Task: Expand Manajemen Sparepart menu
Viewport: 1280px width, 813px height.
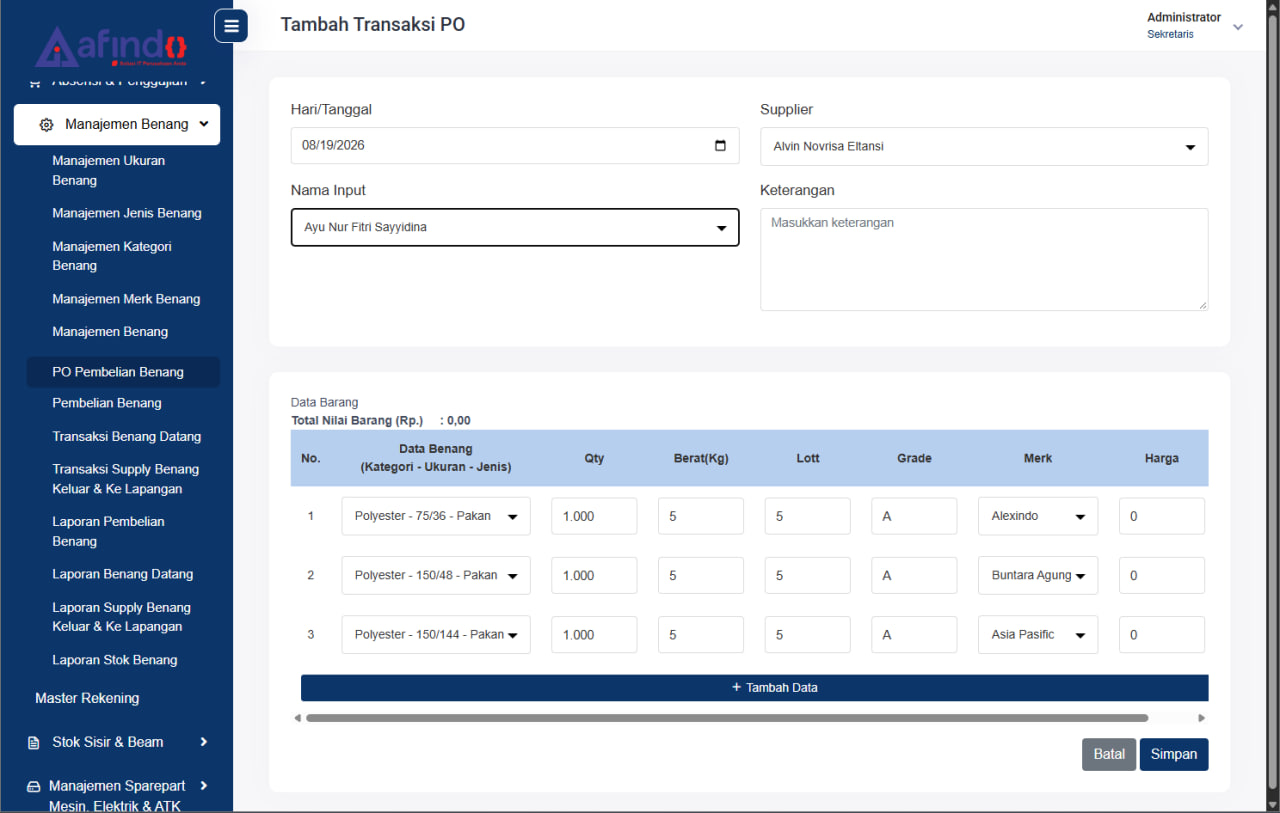Action: (x=117, y=795)
